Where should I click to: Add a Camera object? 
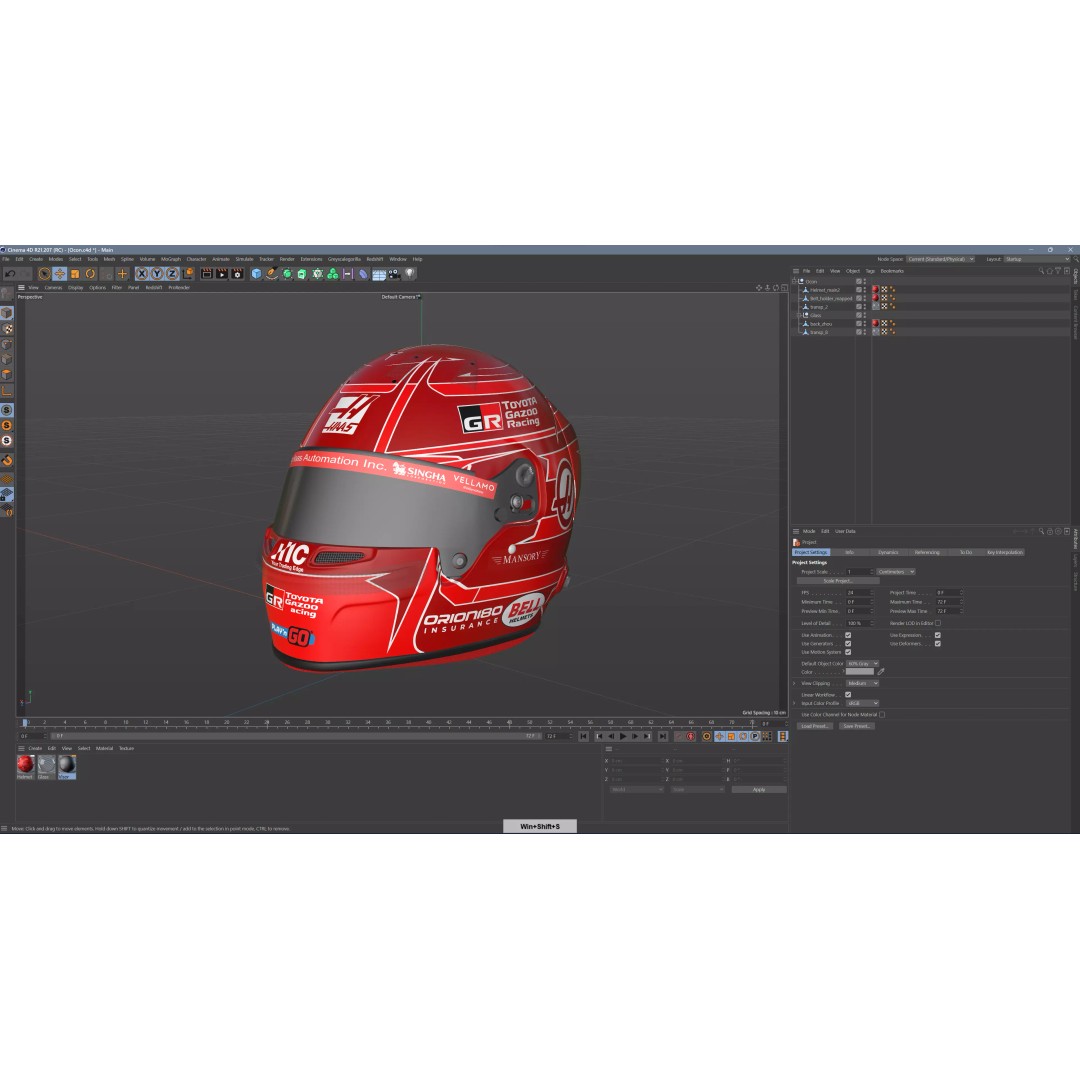coord(394,274)
